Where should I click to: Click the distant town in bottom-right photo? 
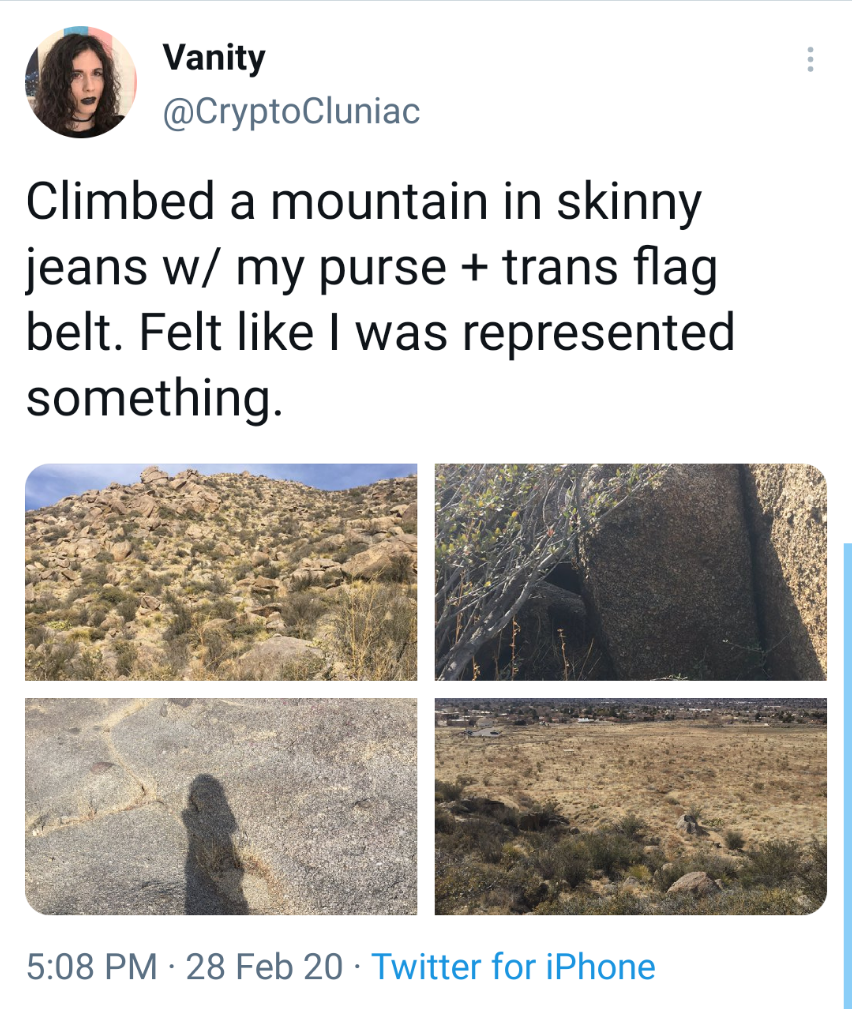pyautogui.click(x=630, y=713)
